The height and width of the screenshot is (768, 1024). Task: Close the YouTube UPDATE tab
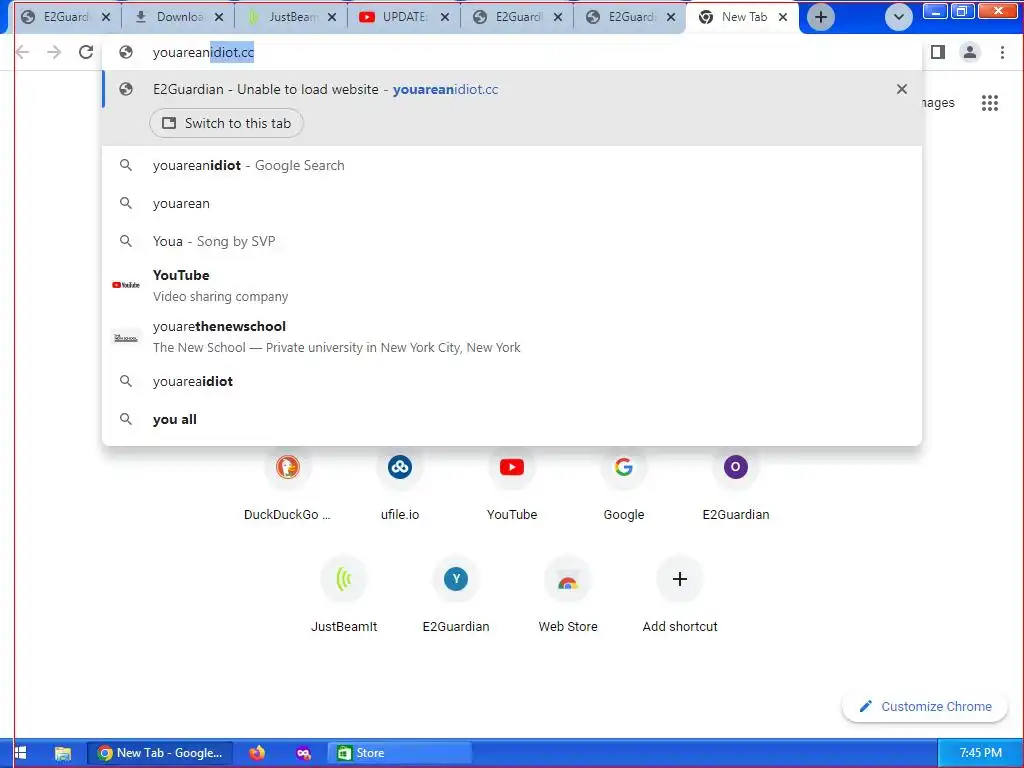(445, 18)
